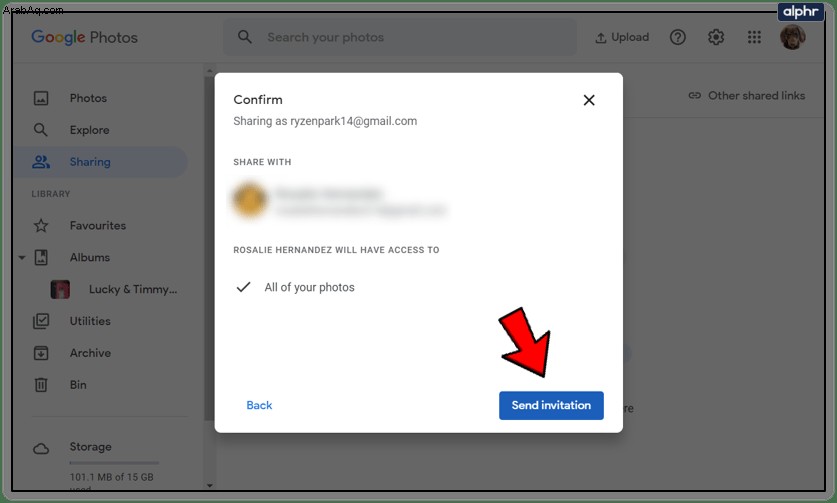
Task: Click the Upload button
Action: click(622, 37)
